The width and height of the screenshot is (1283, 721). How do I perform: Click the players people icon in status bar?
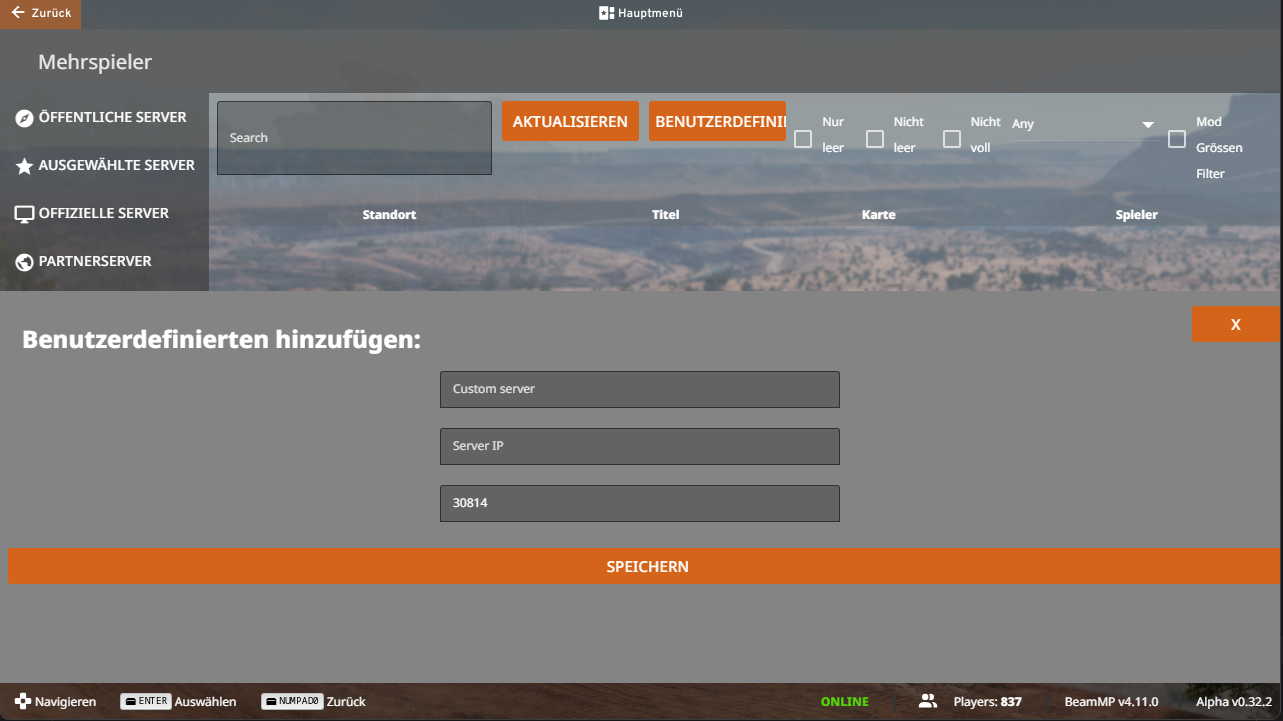coord(928,701)
